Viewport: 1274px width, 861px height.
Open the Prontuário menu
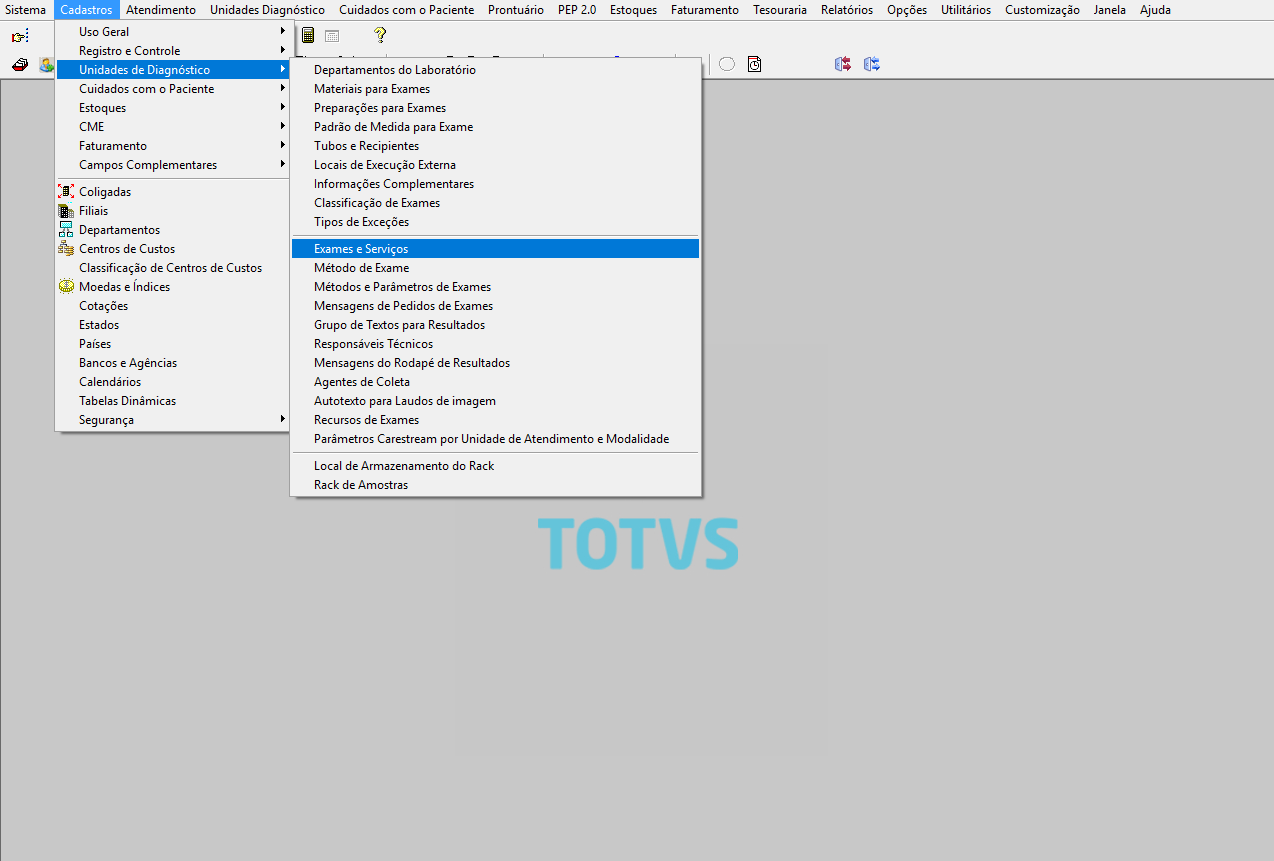click(x=516, y=10)
